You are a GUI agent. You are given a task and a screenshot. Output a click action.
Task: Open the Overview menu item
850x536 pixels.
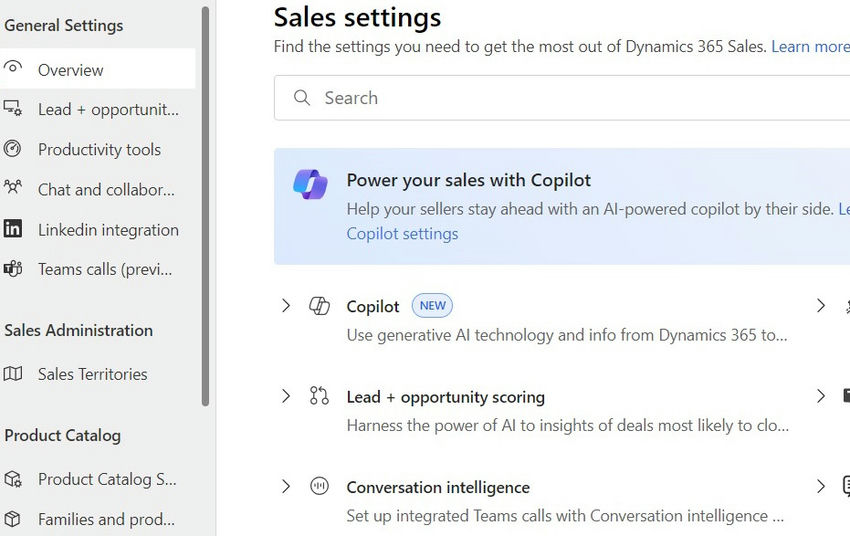pos(98,69)
